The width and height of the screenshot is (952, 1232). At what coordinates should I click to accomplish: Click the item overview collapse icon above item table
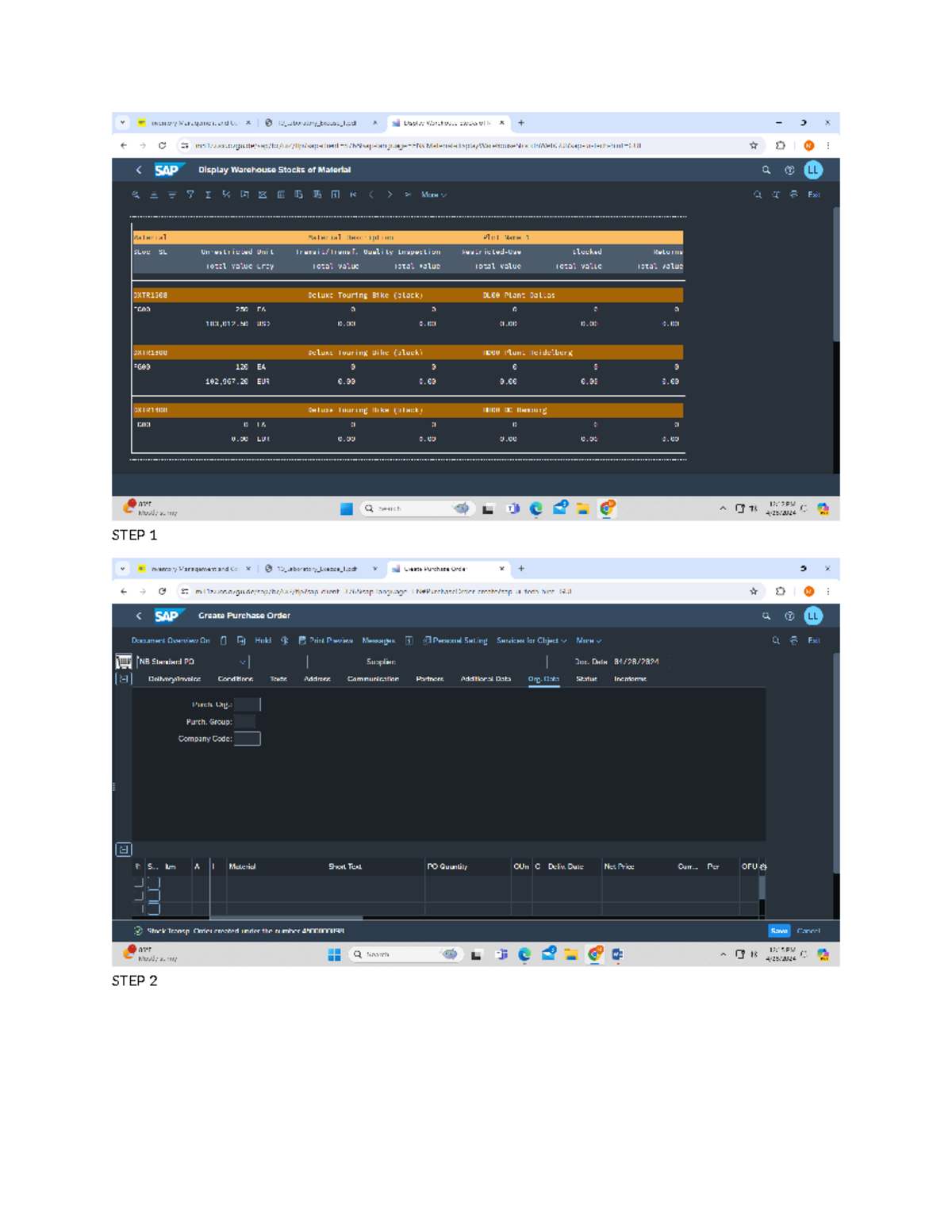[x=124, y=850]
